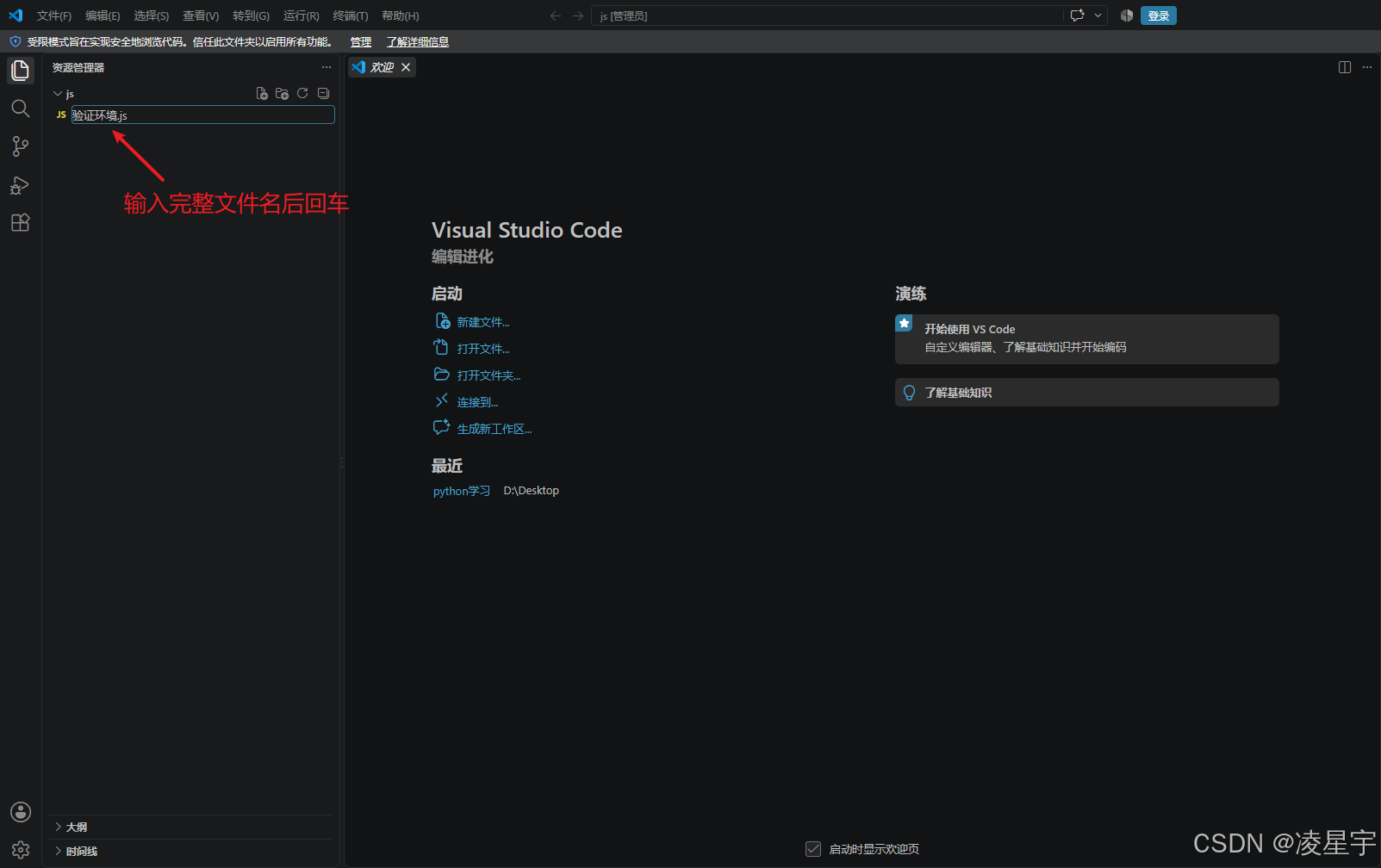Click the VS Code logo in title bar
The width and height of the screenshot is (1381, 868).
coord(16,15)
